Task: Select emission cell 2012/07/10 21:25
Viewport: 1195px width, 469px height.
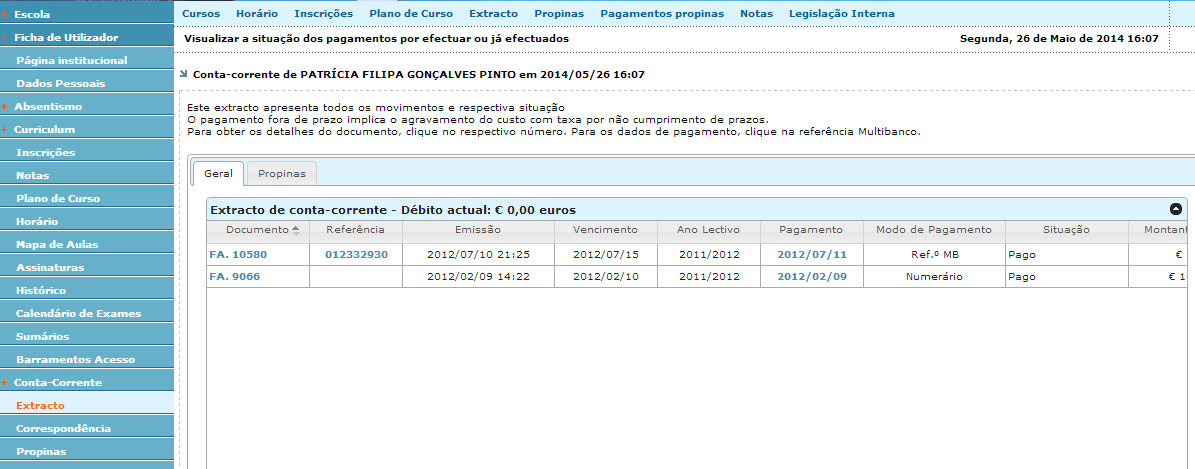Action: point(478,255)
